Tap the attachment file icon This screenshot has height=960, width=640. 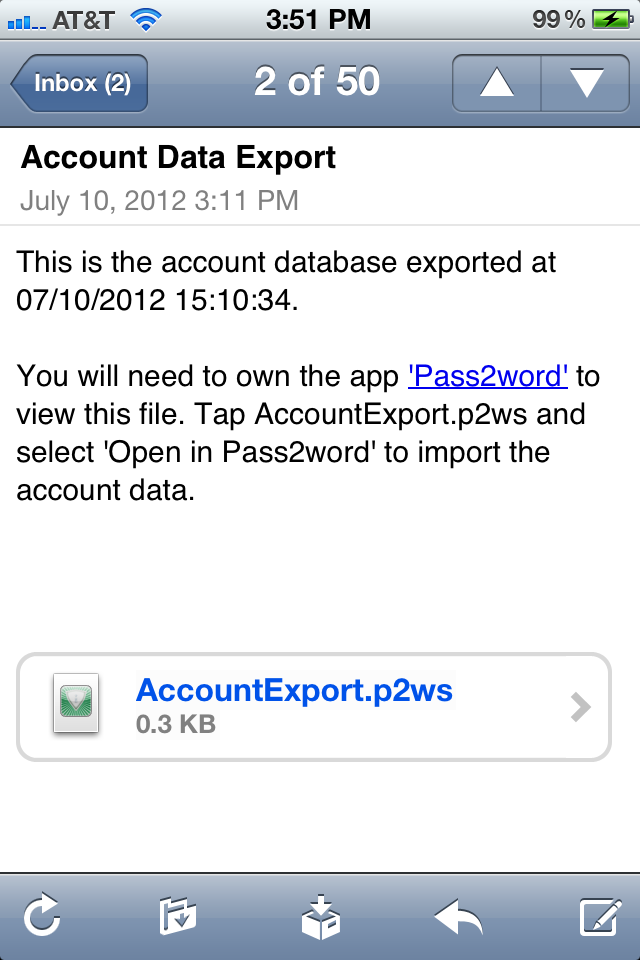75,705
